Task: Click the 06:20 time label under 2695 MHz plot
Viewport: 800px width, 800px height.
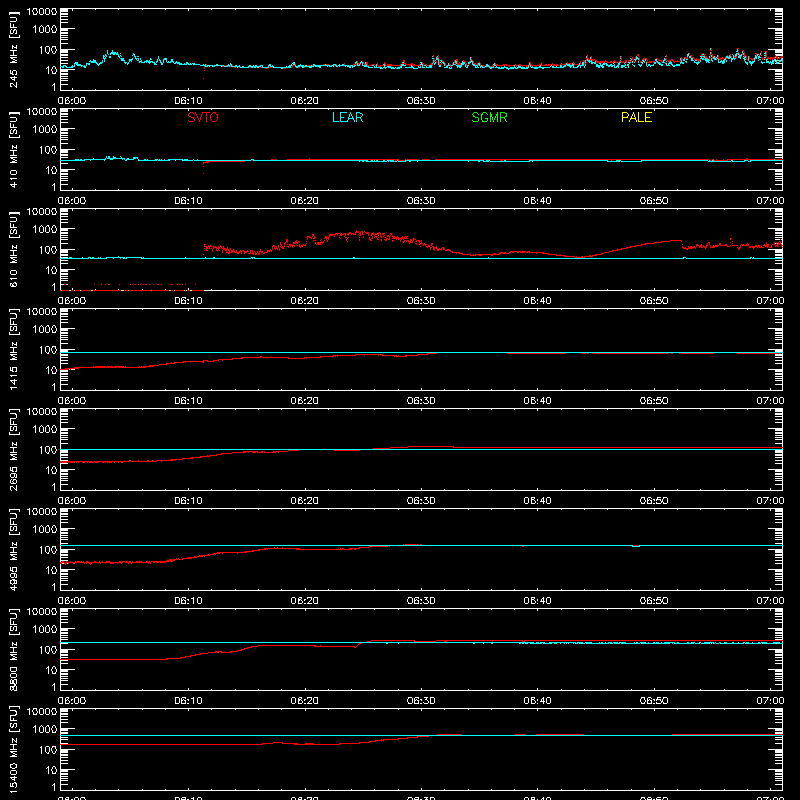Action: (305, 501)
